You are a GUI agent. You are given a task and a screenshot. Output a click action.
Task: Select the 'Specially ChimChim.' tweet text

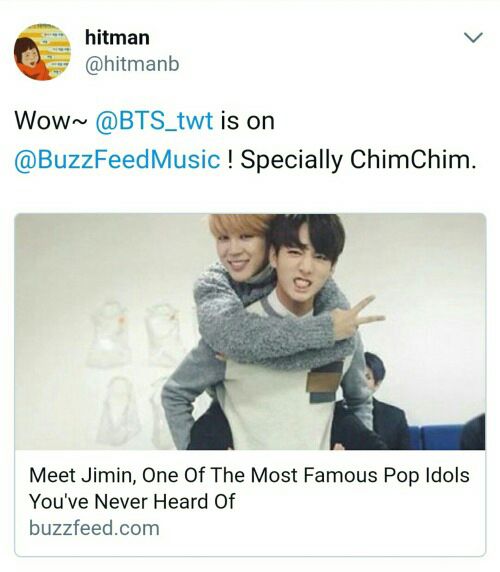point(358,159)
